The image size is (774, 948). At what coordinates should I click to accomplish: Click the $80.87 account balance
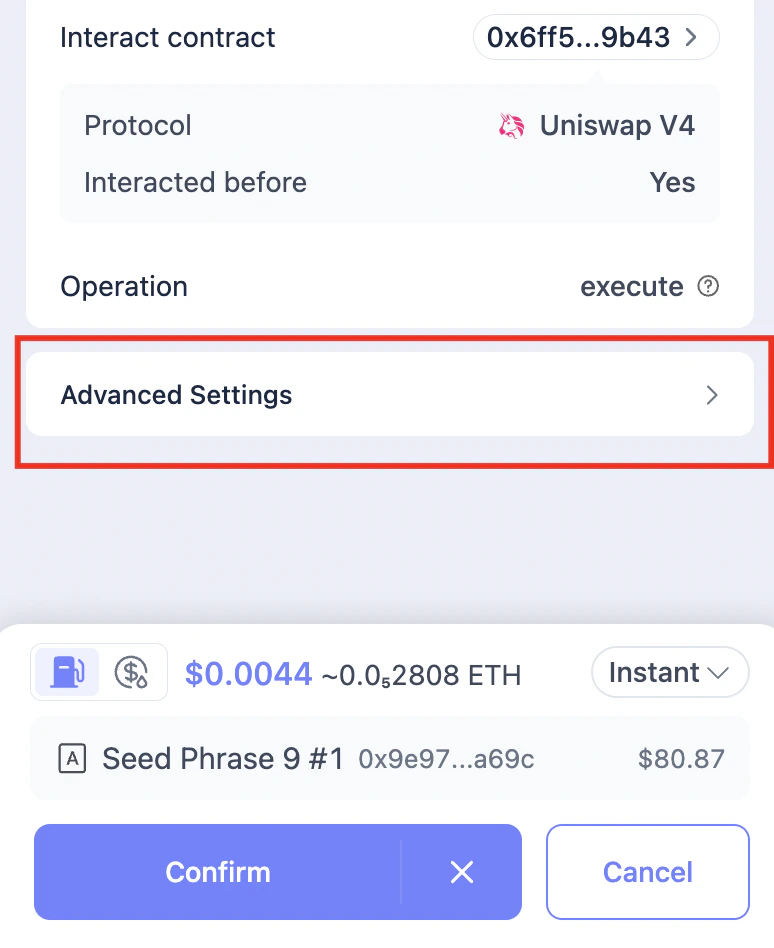(682, 758)
